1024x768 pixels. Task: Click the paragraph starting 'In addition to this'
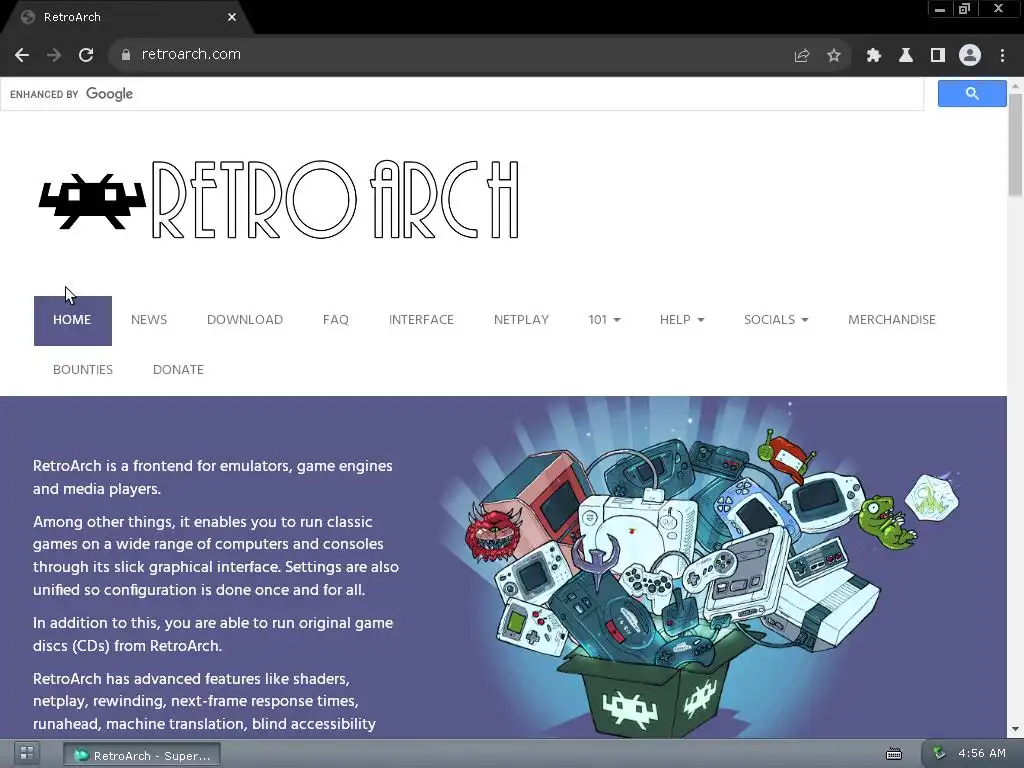tap(213, 634)
